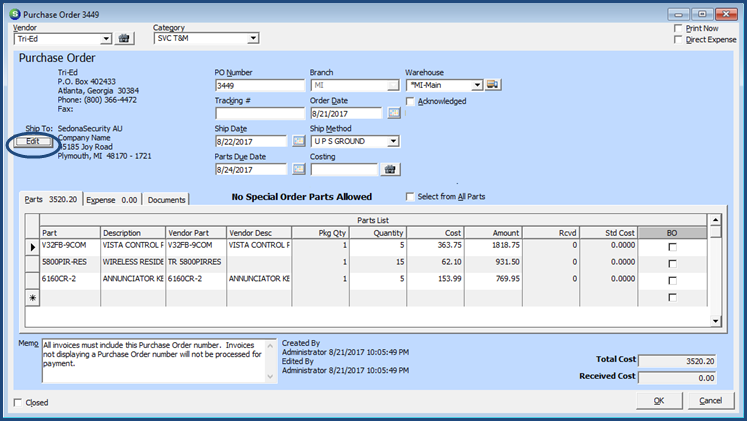
Task: Check the Direct Expense option
Action: [x=679, y=40]
